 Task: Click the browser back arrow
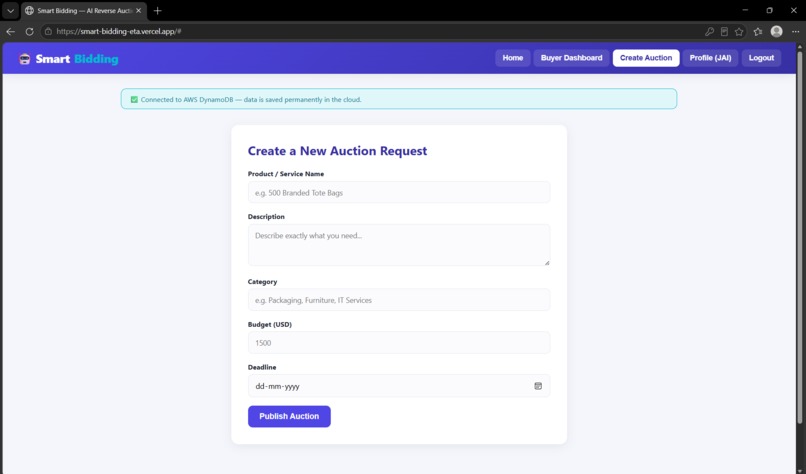pyautogui.click(x=11, y=31)
